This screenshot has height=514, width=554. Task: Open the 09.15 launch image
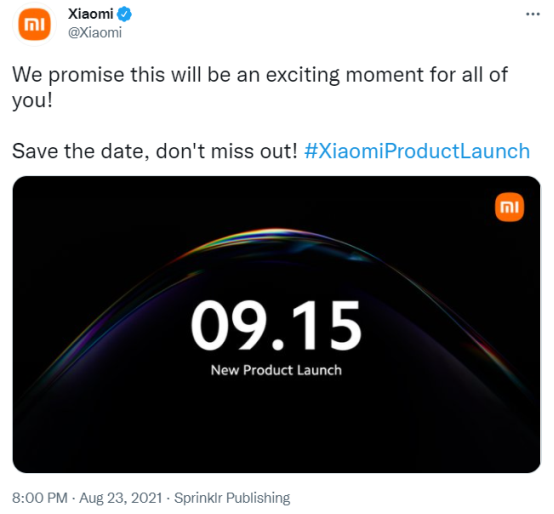276,324
